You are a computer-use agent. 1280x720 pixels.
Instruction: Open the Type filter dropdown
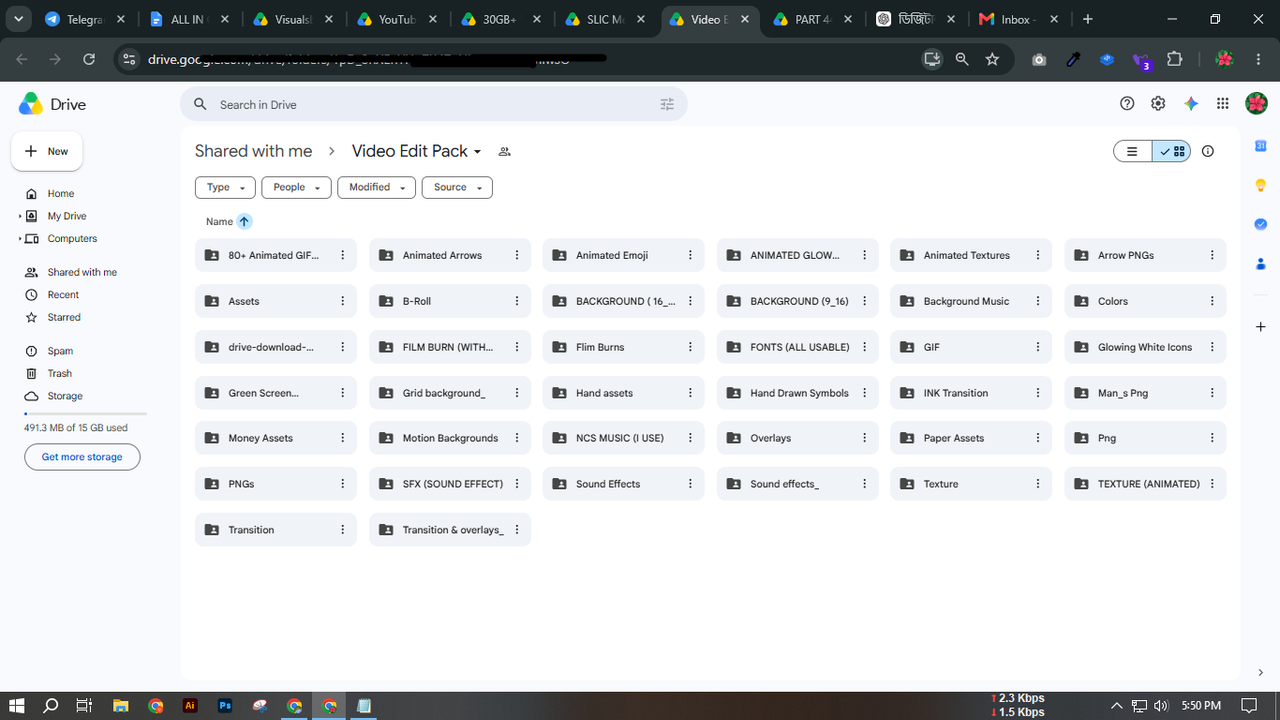(x=225, y=187)
